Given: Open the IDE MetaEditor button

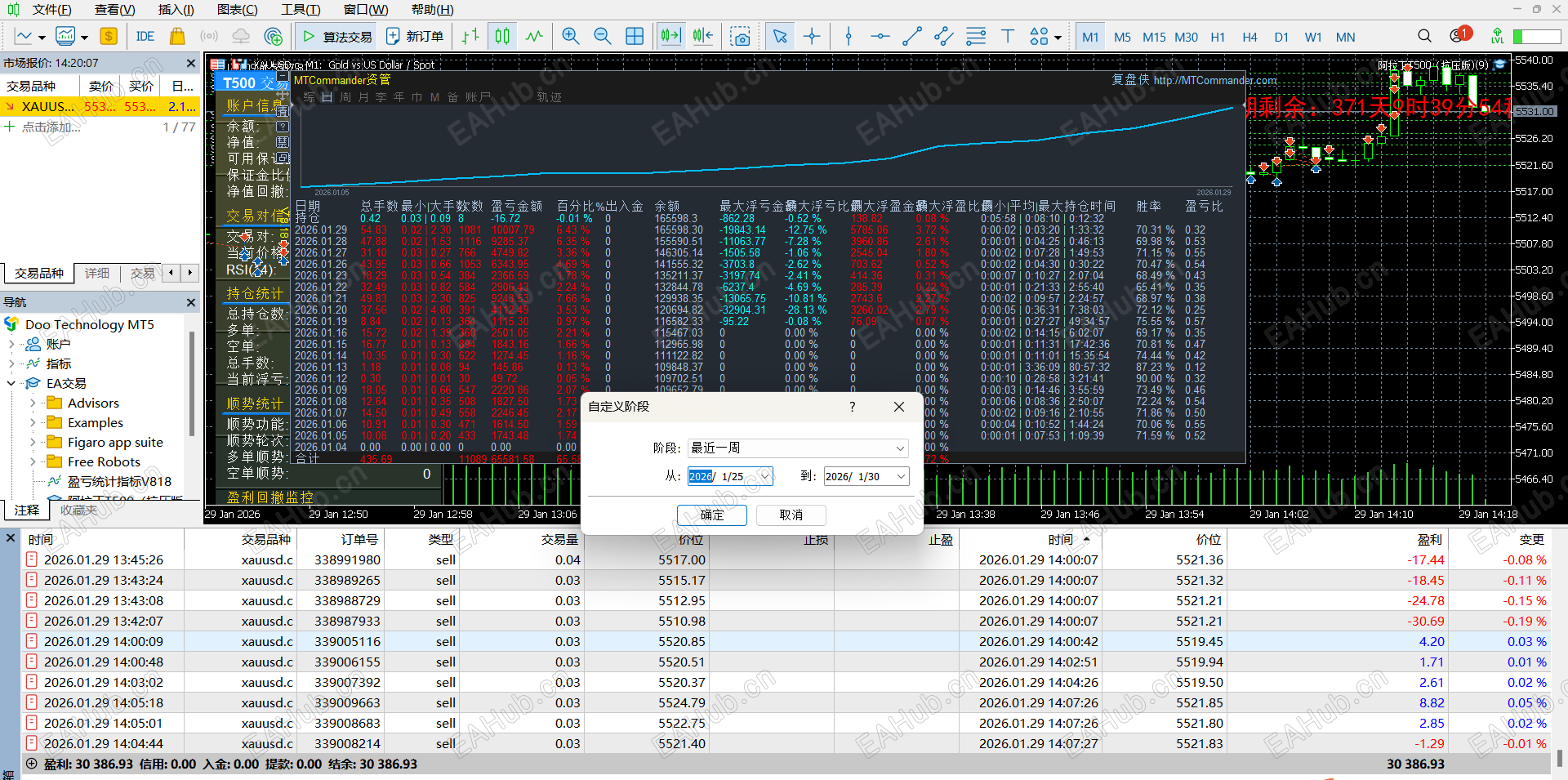Looking at the screenshot, I should (x=145, y=36).
